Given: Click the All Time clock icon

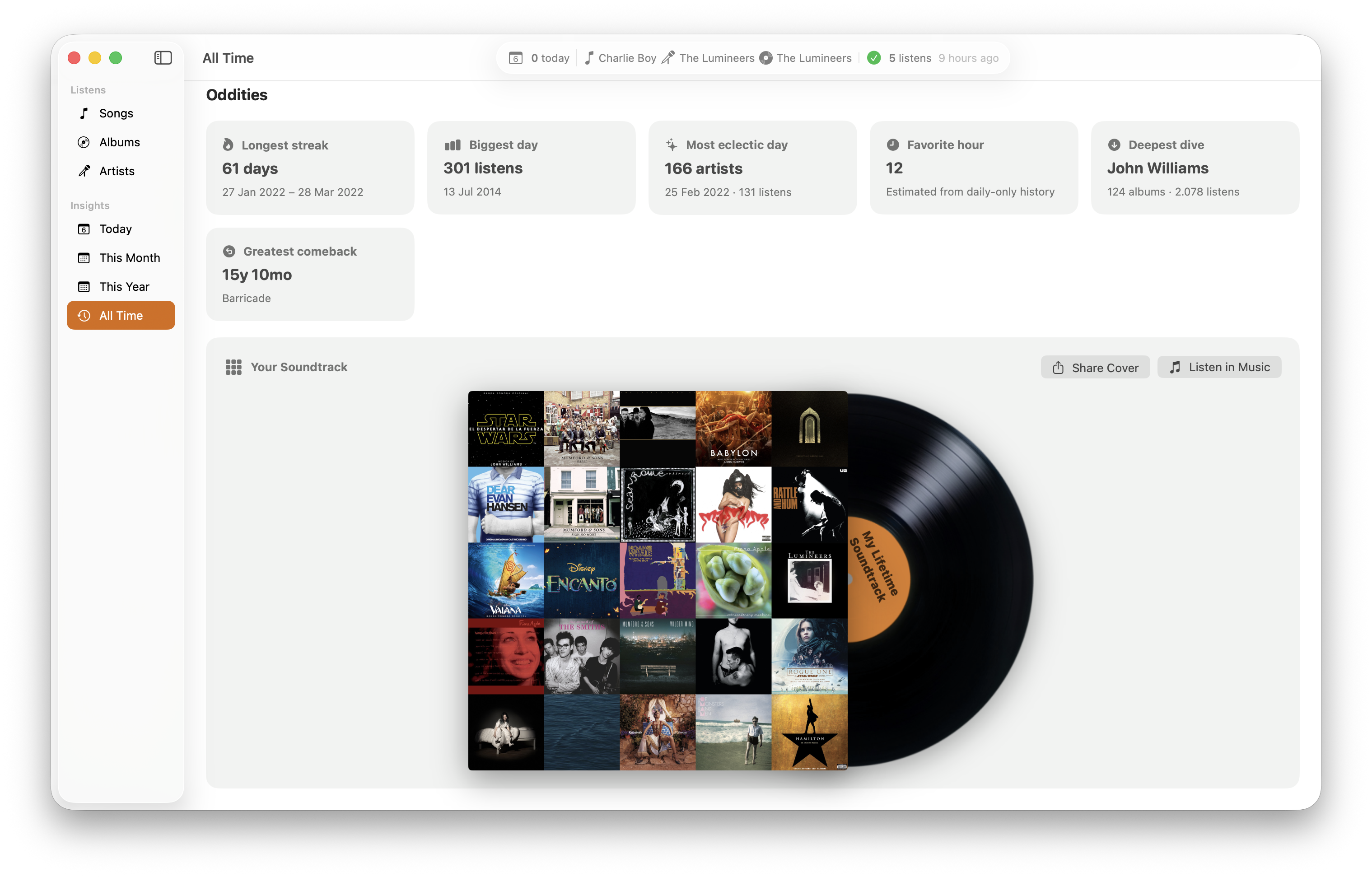Looking at the screenshot, I should [x=84, y=316].
